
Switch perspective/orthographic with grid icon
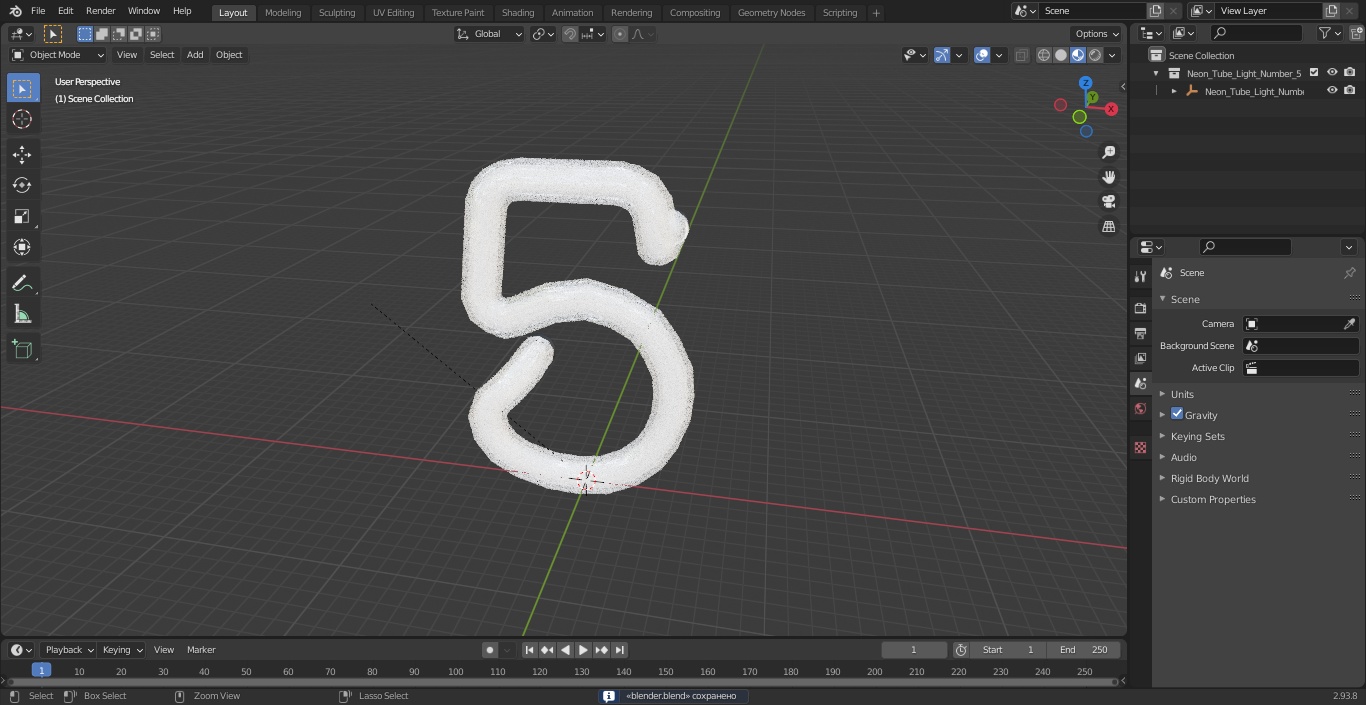pos(1108,227)
